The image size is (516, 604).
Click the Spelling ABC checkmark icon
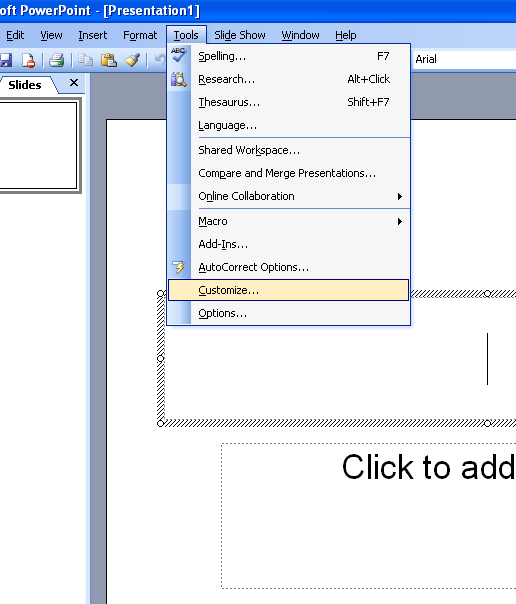pos(179,55)
